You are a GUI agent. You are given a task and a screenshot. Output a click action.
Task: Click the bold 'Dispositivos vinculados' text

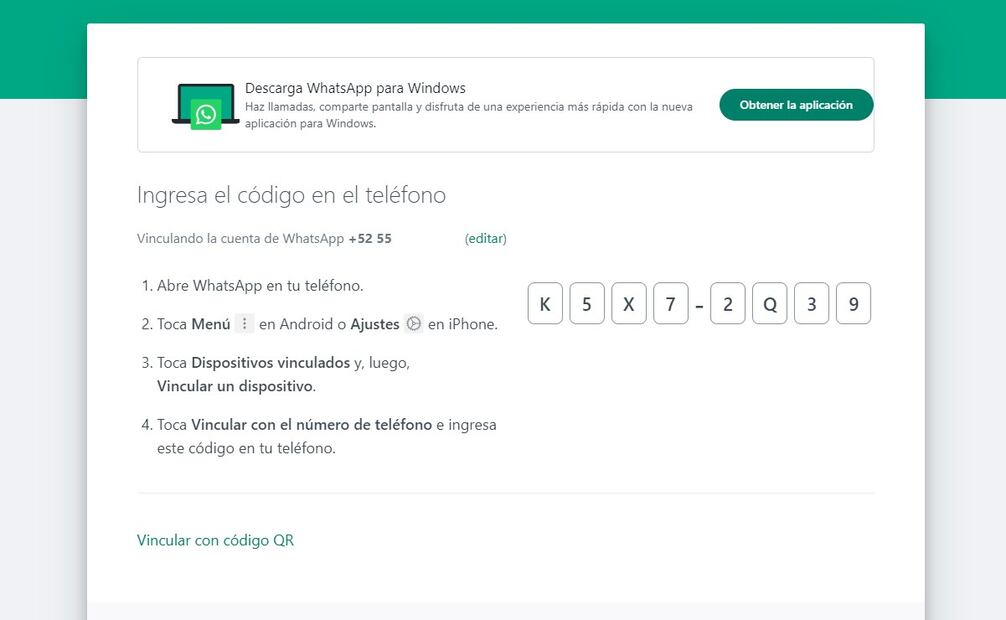pos(270,363)
